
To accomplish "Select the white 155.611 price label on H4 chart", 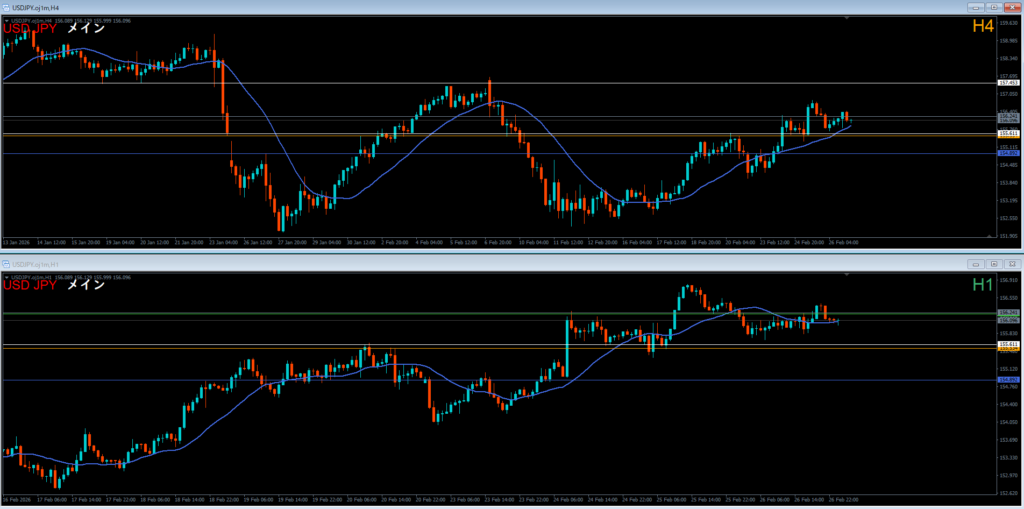I will (1008, 133).
